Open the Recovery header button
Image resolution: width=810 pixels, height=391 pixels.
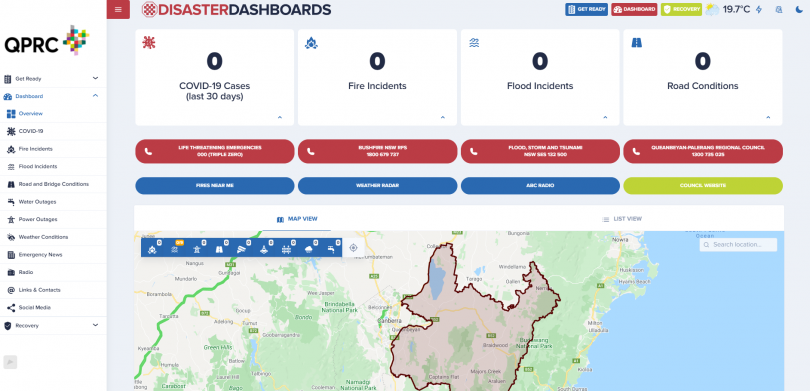pos(681,9)
